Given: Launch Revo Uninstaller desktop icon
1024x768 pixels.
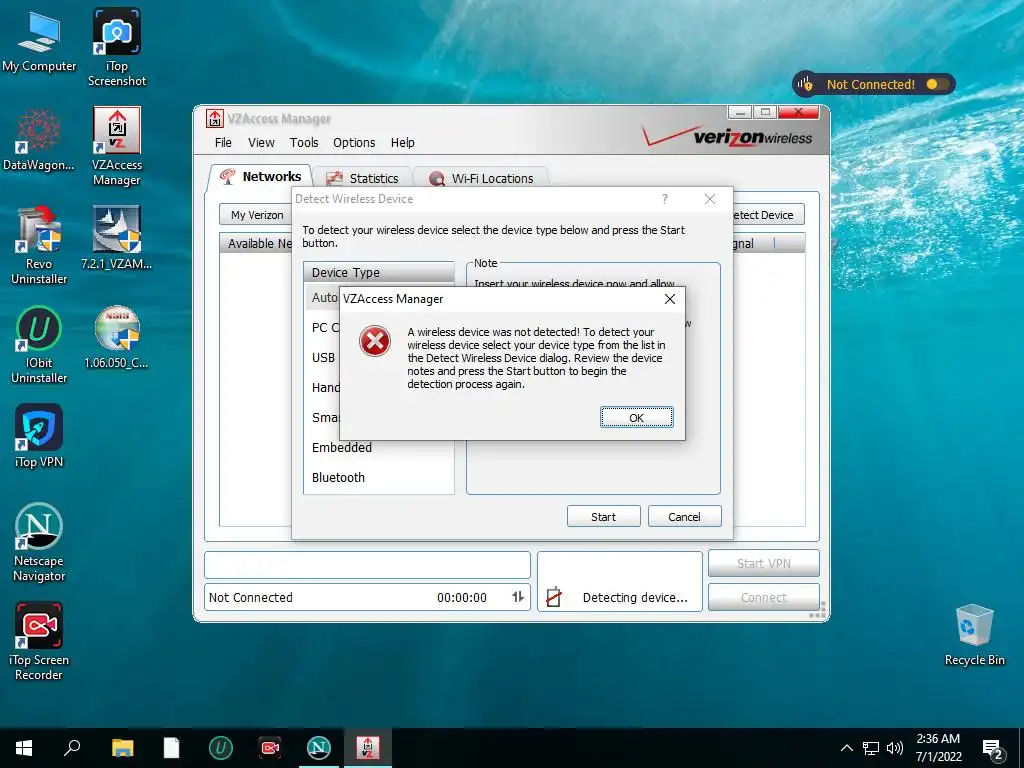Looking at the screenshot, I should 39,245.
